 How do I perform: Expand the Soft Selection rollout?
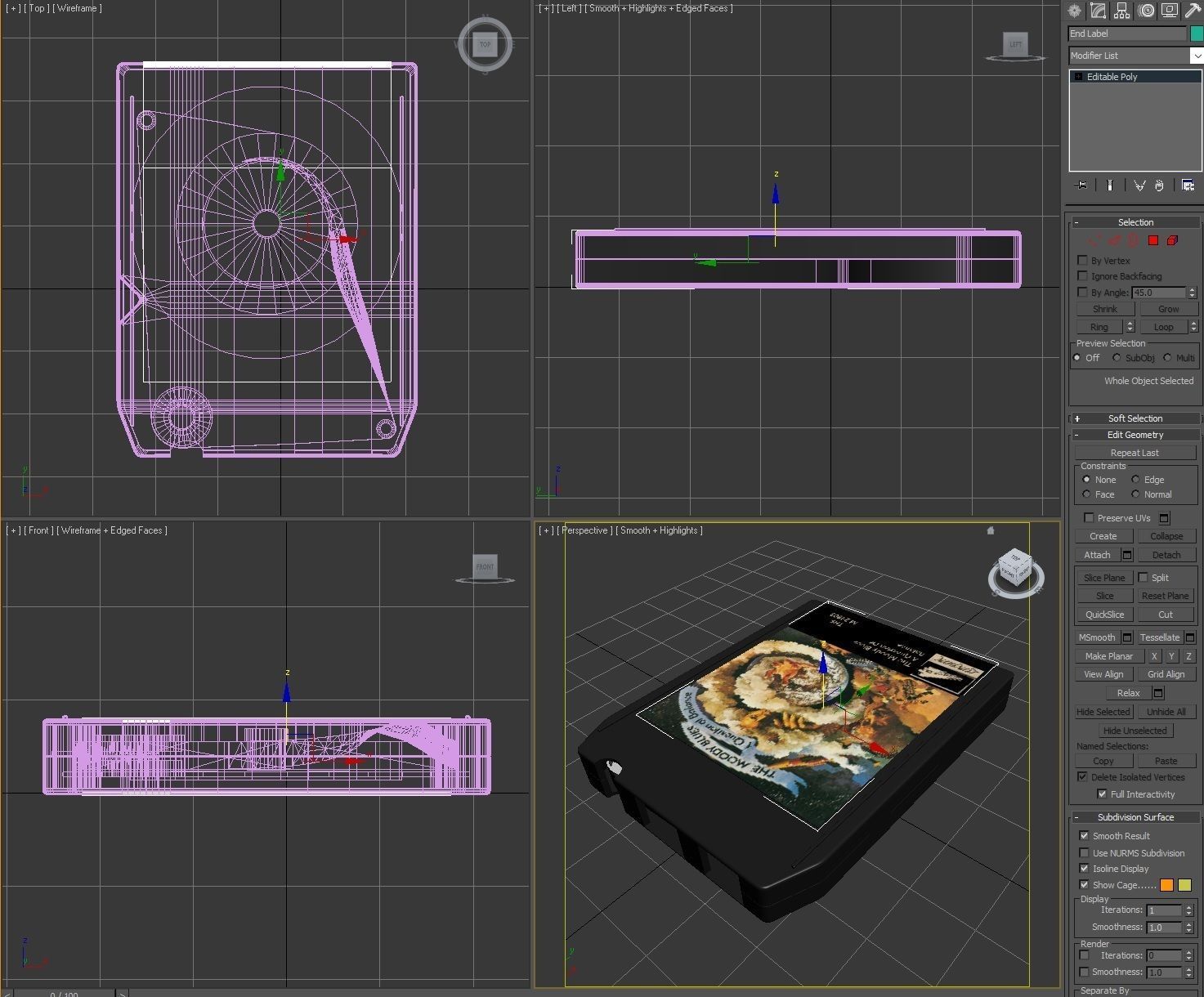point(1135,418)
